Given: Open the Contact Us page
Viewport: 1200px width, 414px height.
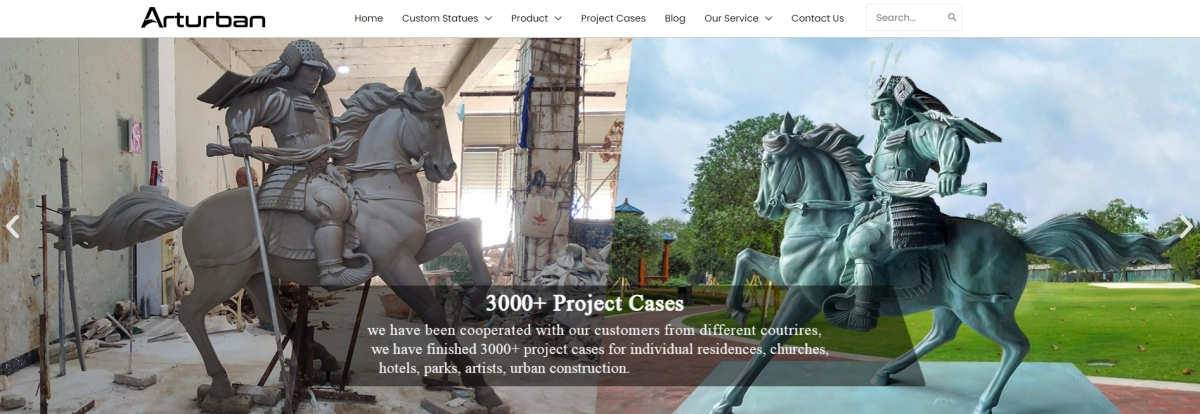Looking at the screenshot, I should pyautogui.click(x=817, y=18).
